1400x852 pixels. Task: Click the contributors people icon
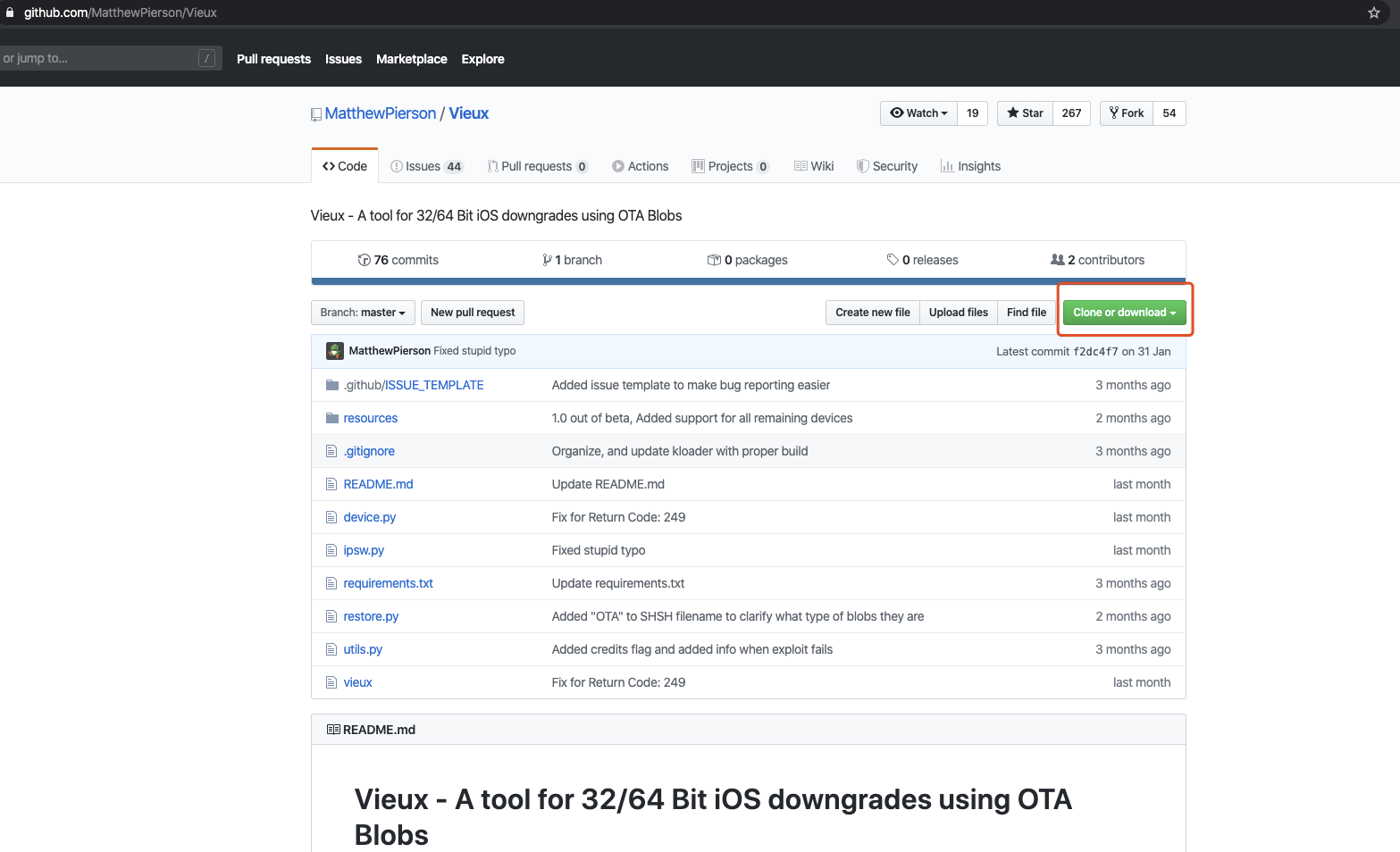click(1058, 260)
